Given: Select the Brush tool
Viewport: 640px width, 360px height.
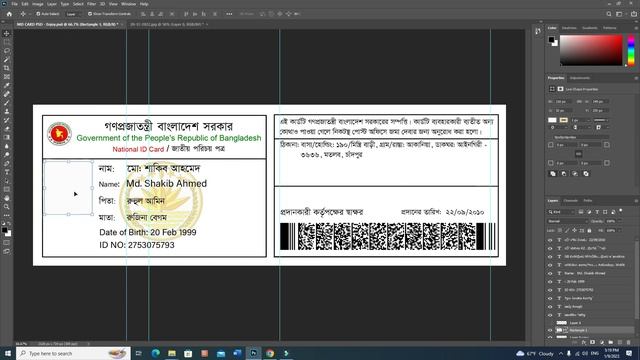Looking at the screenshot, I should [7, 103].
